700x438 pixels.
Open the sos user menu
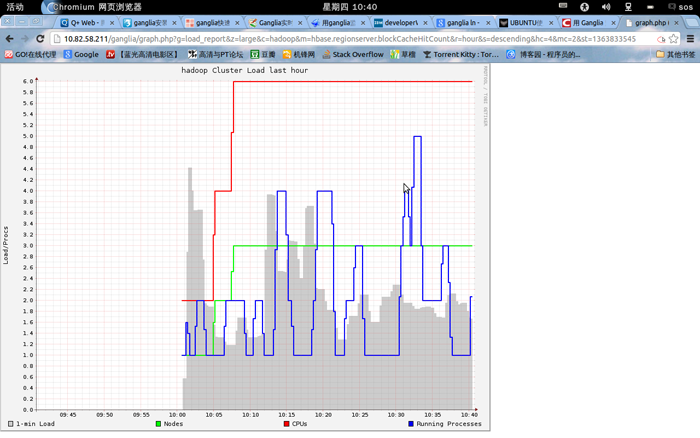click(680, 7)
